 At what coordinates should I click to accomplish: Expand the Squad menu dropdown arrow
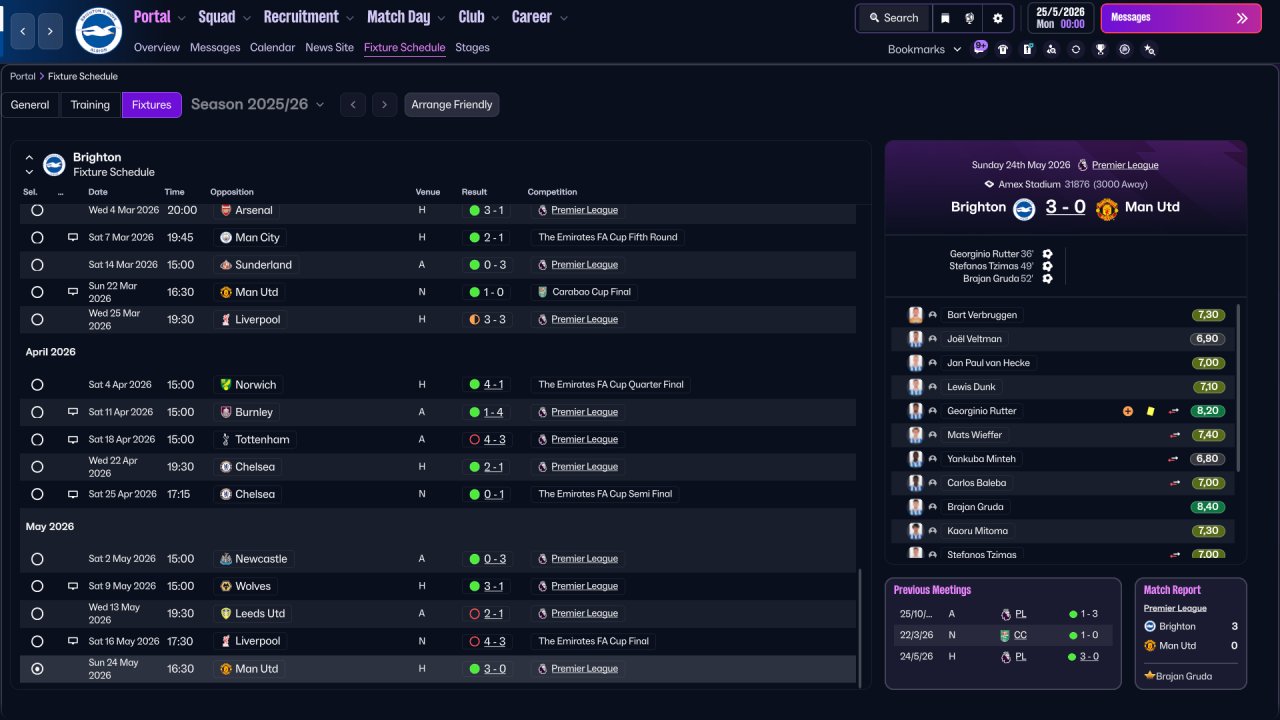(246, 18)
